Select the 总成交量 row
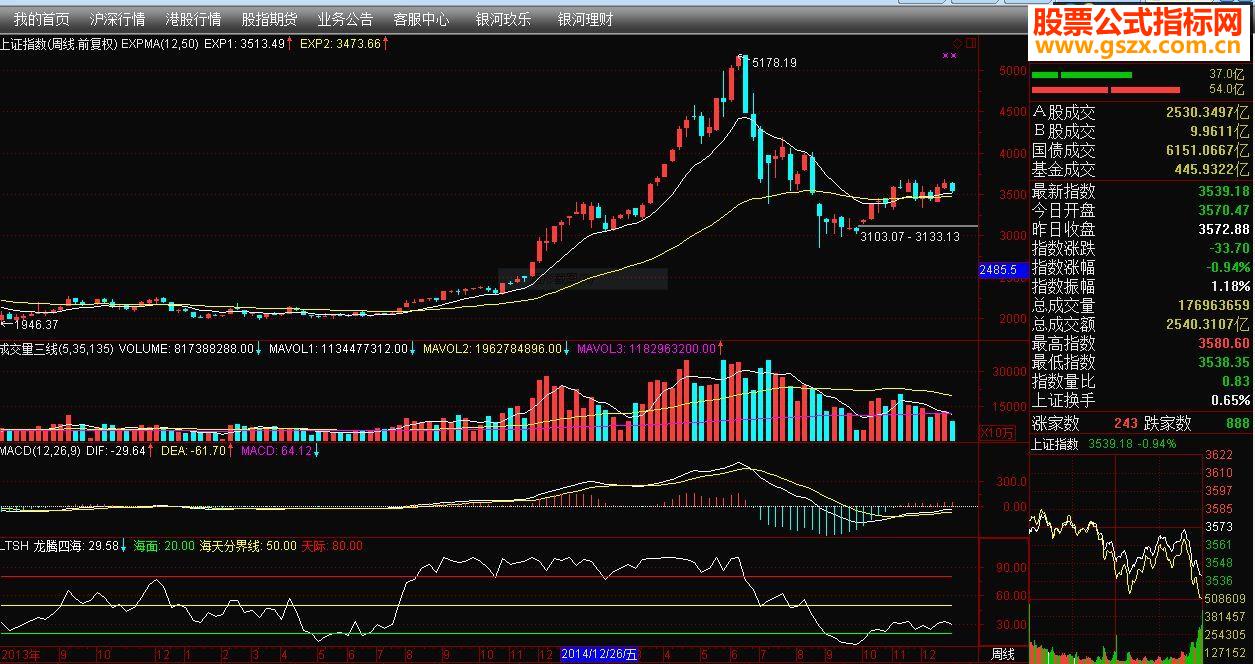The image size is (1255, 664). (x=1141, y=305)
